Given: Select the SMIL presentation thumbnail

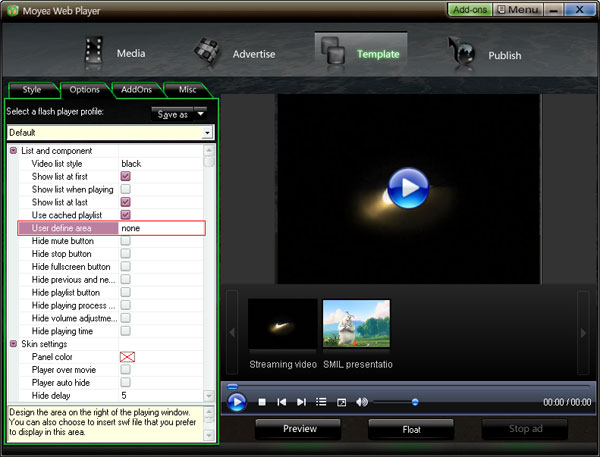Looking at the screenshot, I should (x=357, y=324).
